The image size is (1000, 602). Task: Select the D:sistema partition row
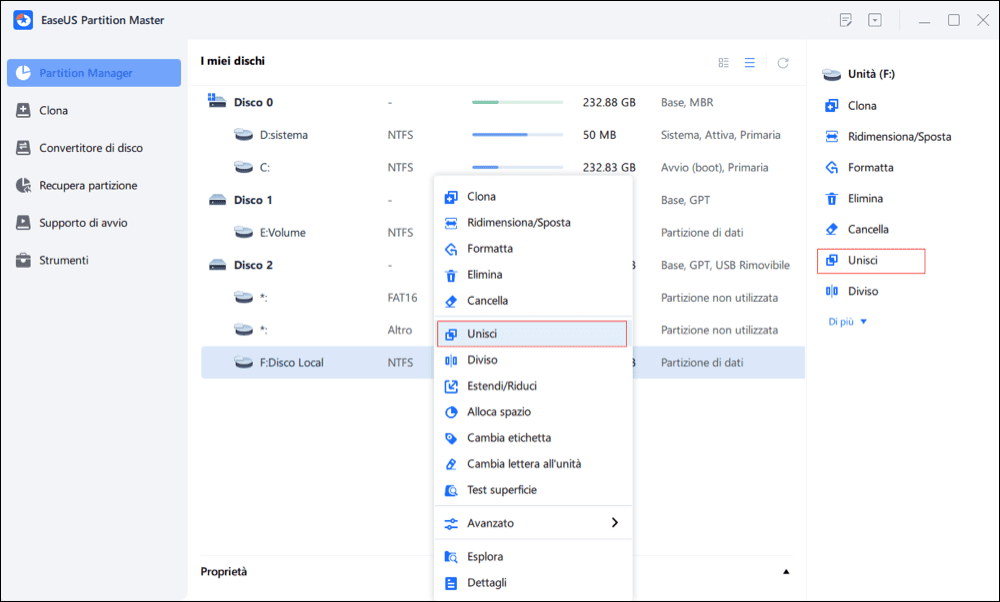(x=503, y=135)
